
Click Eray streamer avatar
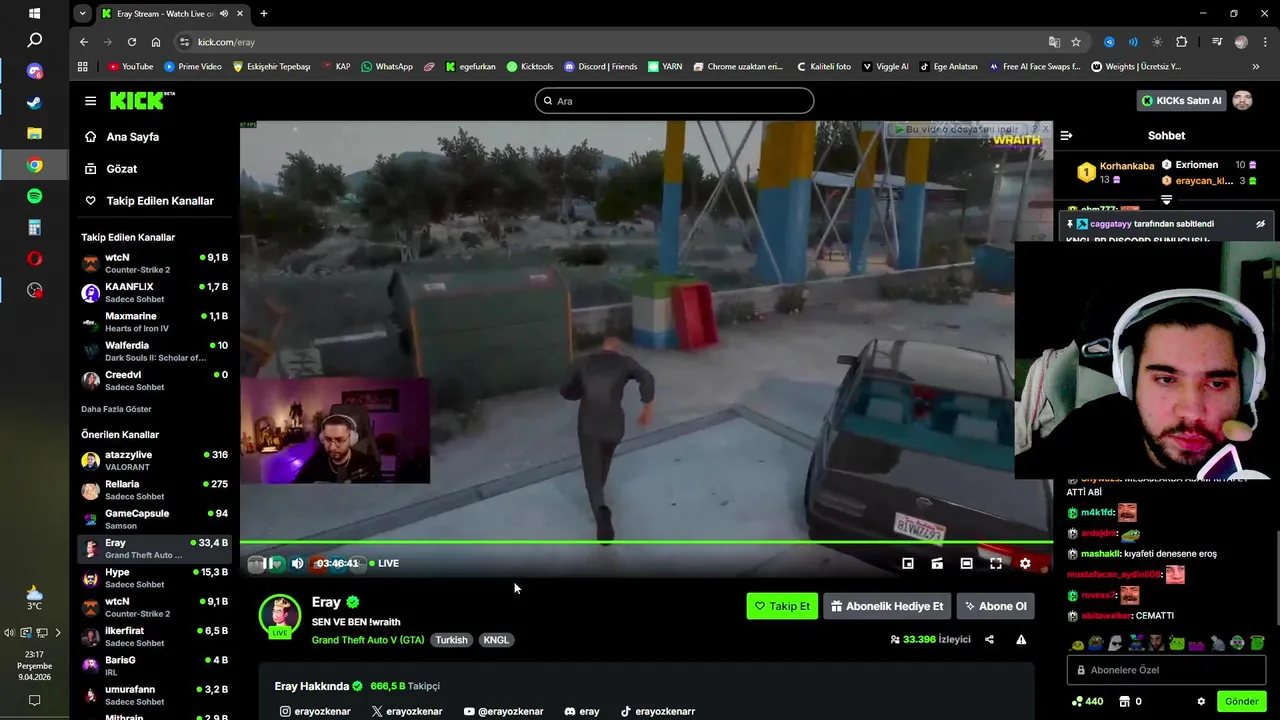280,616
